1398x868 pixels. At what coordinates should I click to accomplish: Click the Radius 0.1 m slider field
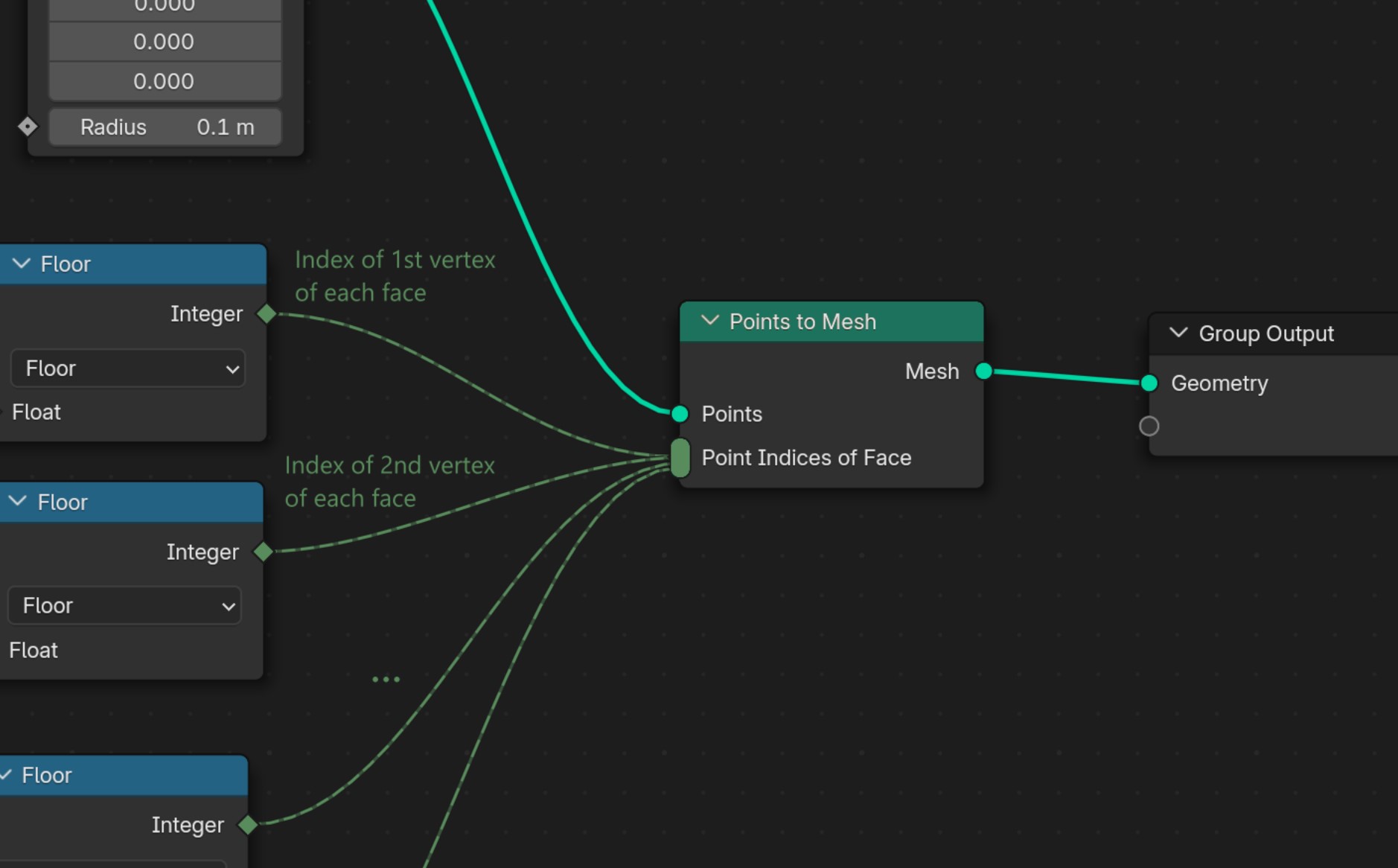coord(165,127)
